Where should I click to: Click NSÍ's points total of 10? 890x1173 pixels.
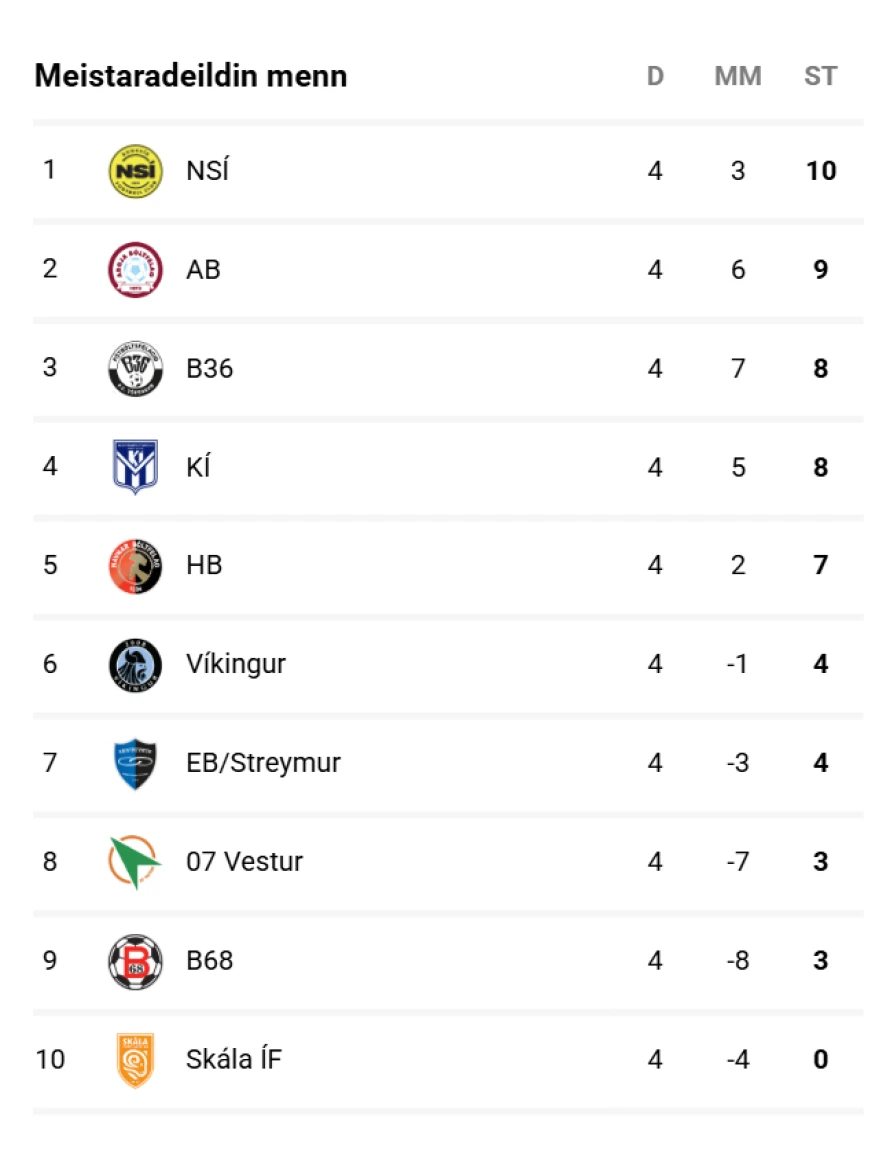point(820,171)
